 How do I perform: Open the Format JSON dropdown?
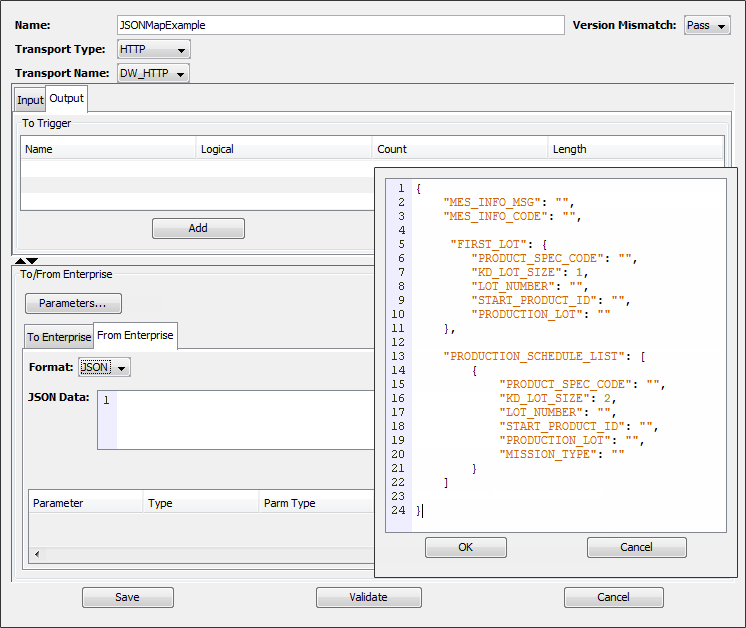click(x=105, y=367)
